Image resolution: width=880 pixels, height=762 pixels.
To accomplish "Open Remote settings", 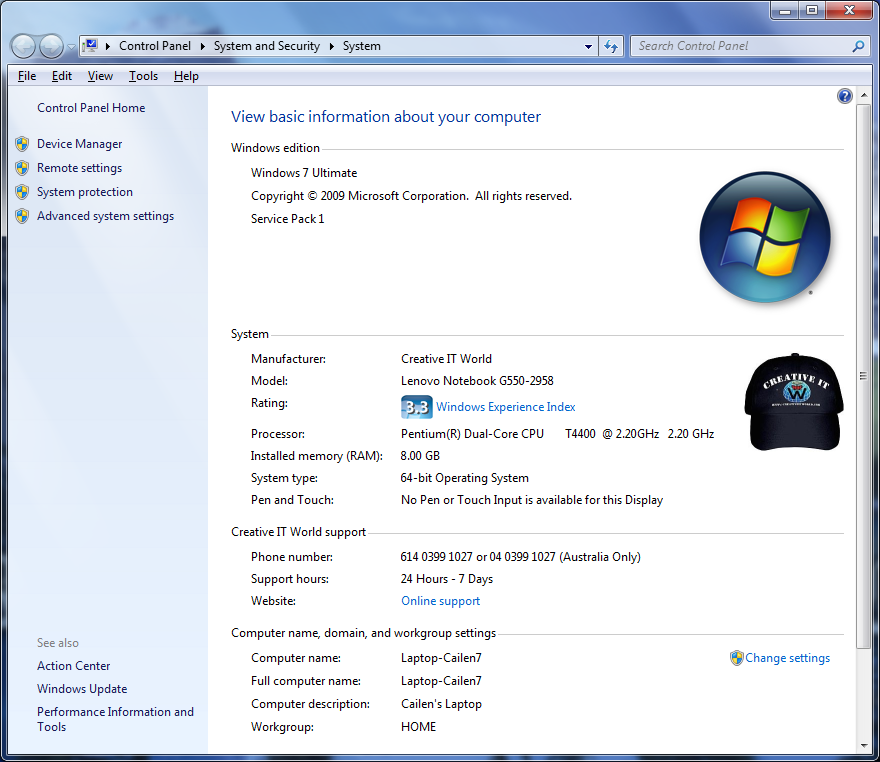I will tap(79, 168).
